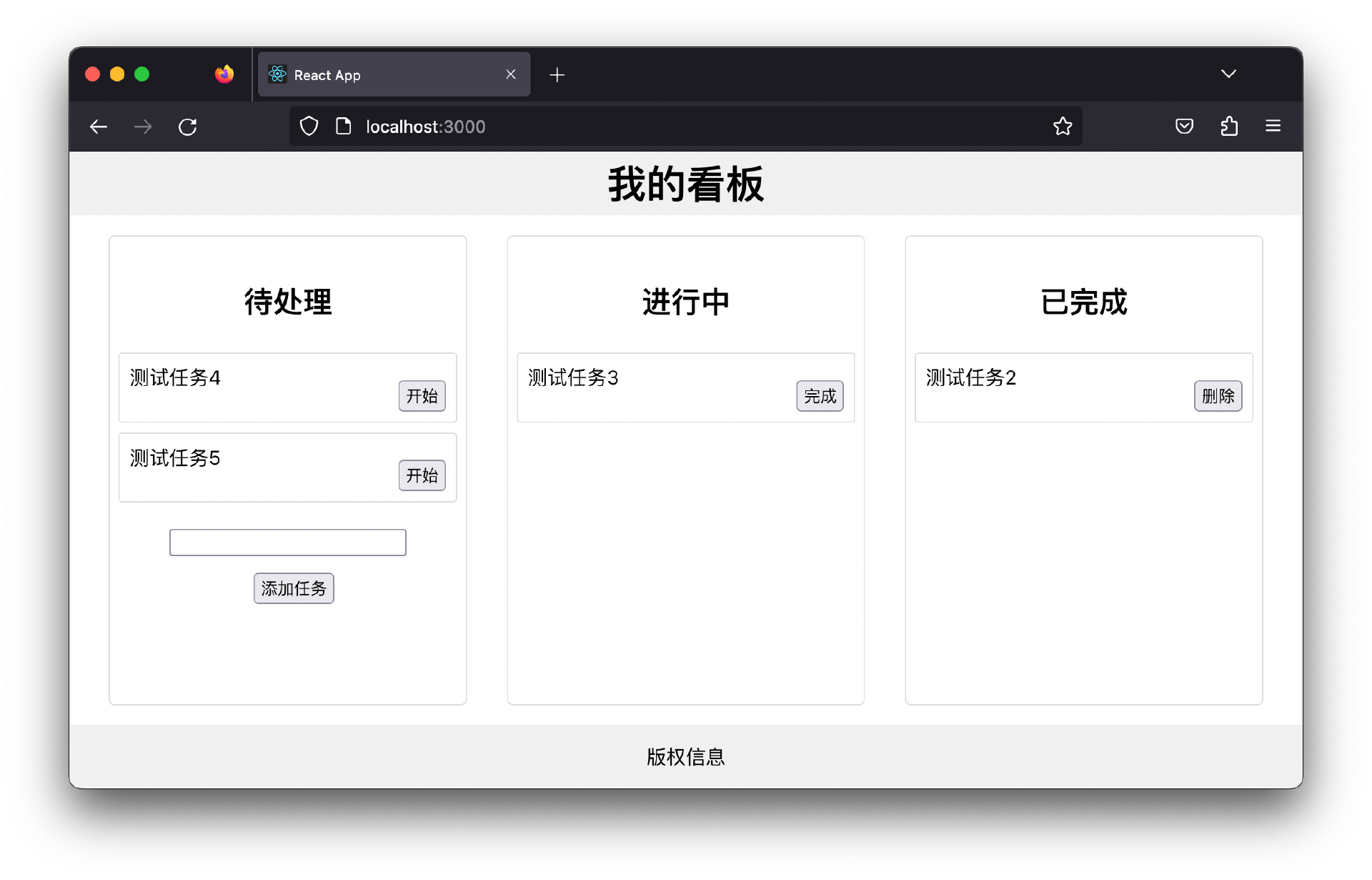Open Firefox hamburger application menu
The image size is (1372, 880).
pyautogui.click(x=1273, y=127)
